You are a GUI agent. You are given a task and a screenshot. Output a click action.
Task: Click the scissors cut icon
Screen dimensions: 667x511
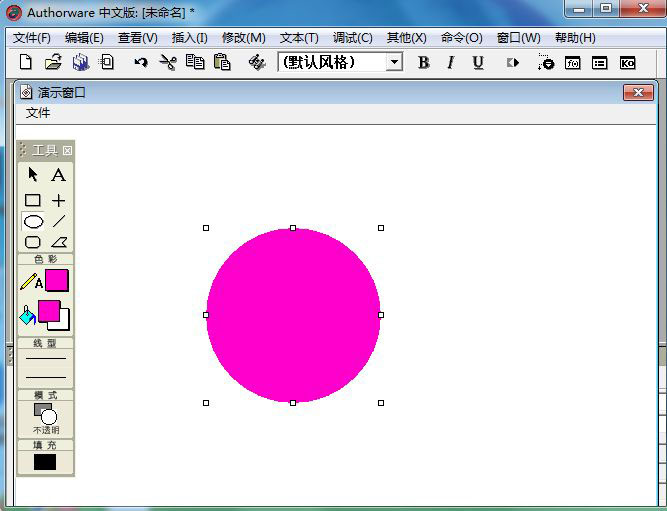point(167,62)
